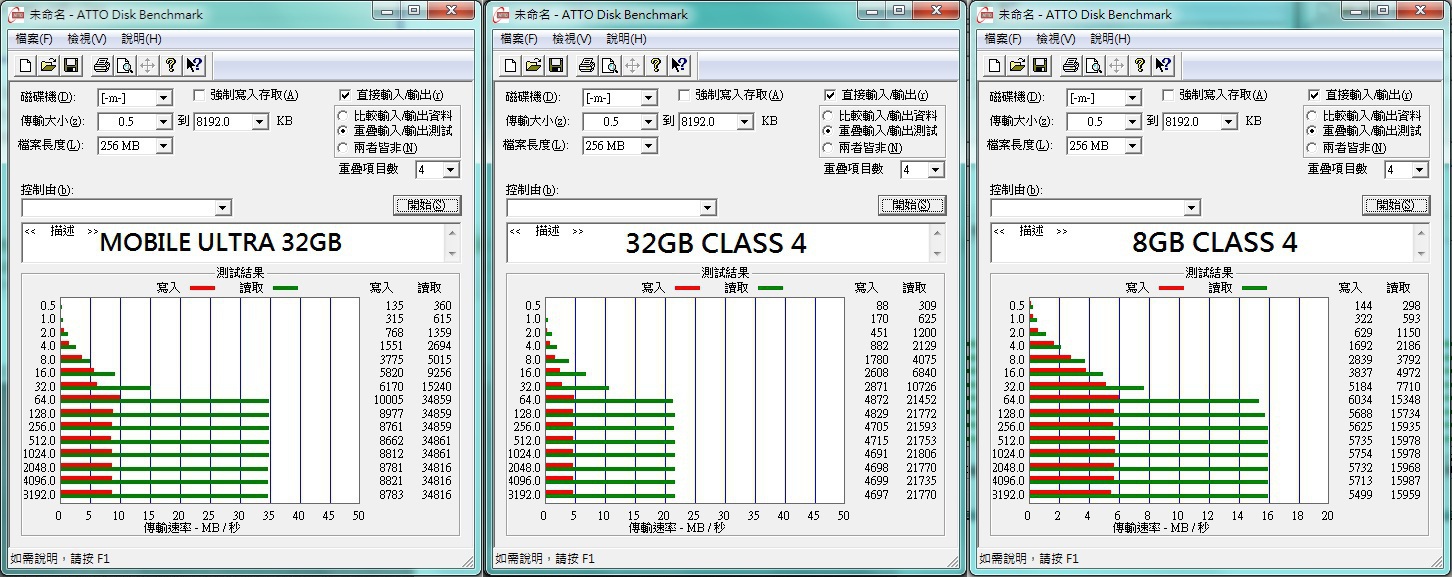Open 重疊項目數 dropdown in MOBILE ULTRA 32GB window
The width and height of the screenshot is (1452, 577).
451,170
